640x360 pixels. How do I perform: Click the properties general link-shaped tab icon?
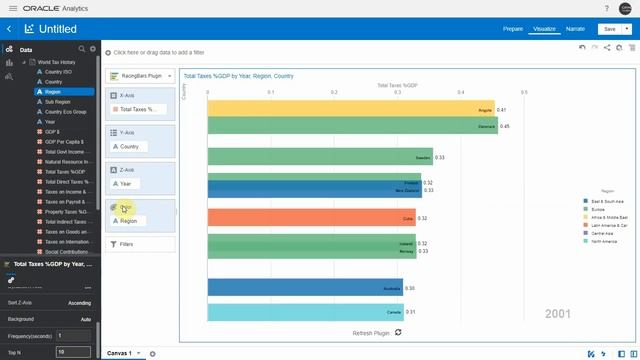[11, 280]
